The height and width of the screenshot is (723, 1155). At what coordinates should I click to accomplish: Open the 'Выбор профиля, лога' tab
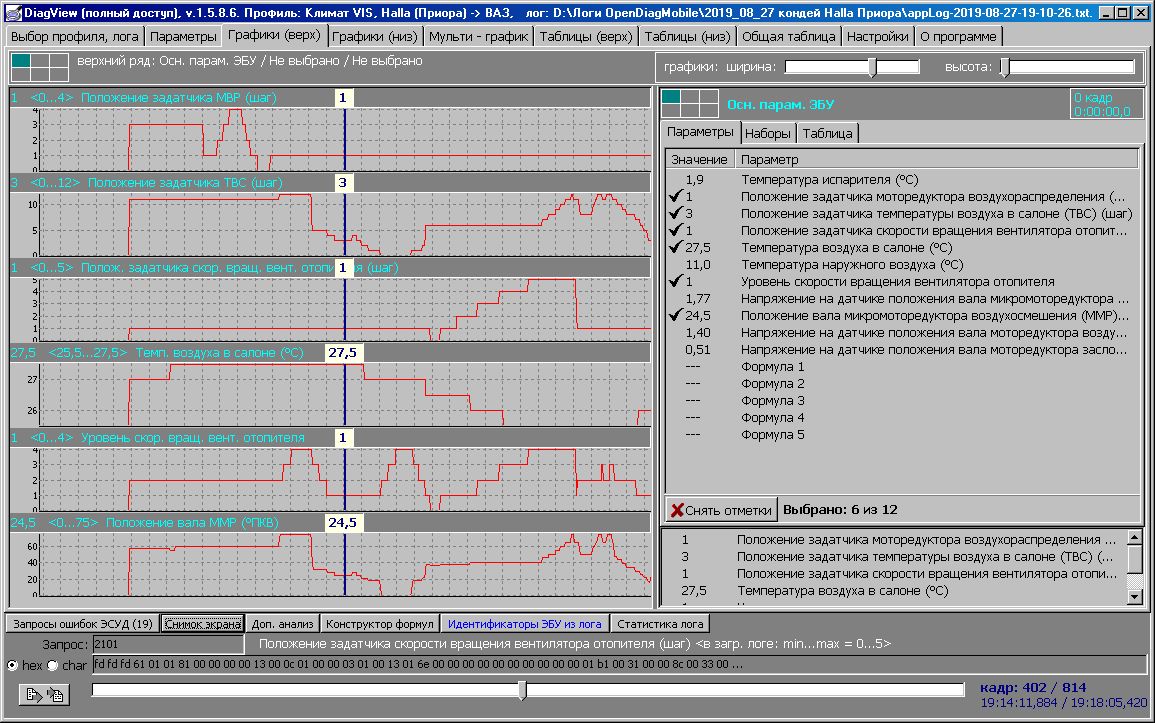pyautogui.click(x=74, y=36)
